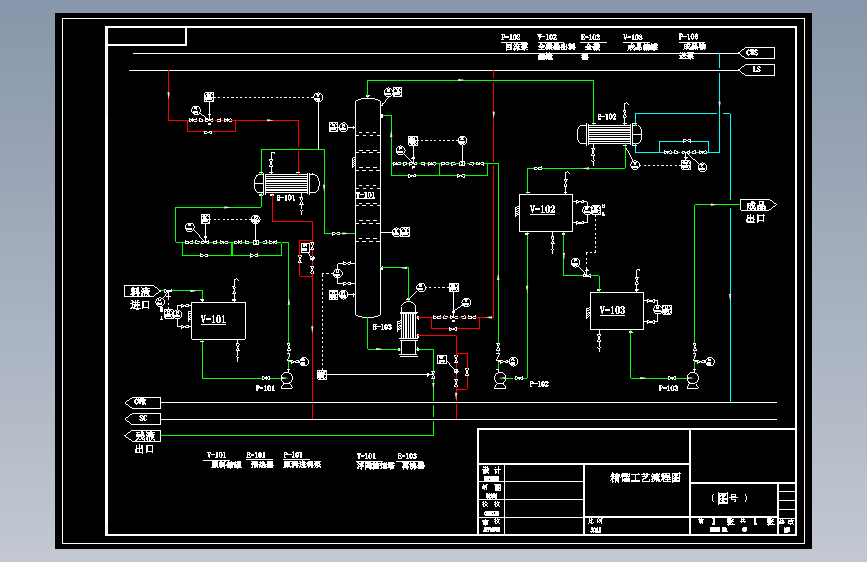Click the empty box at drawing top-left corner
This screenshot has height=562, width=867.
(147, 36)
